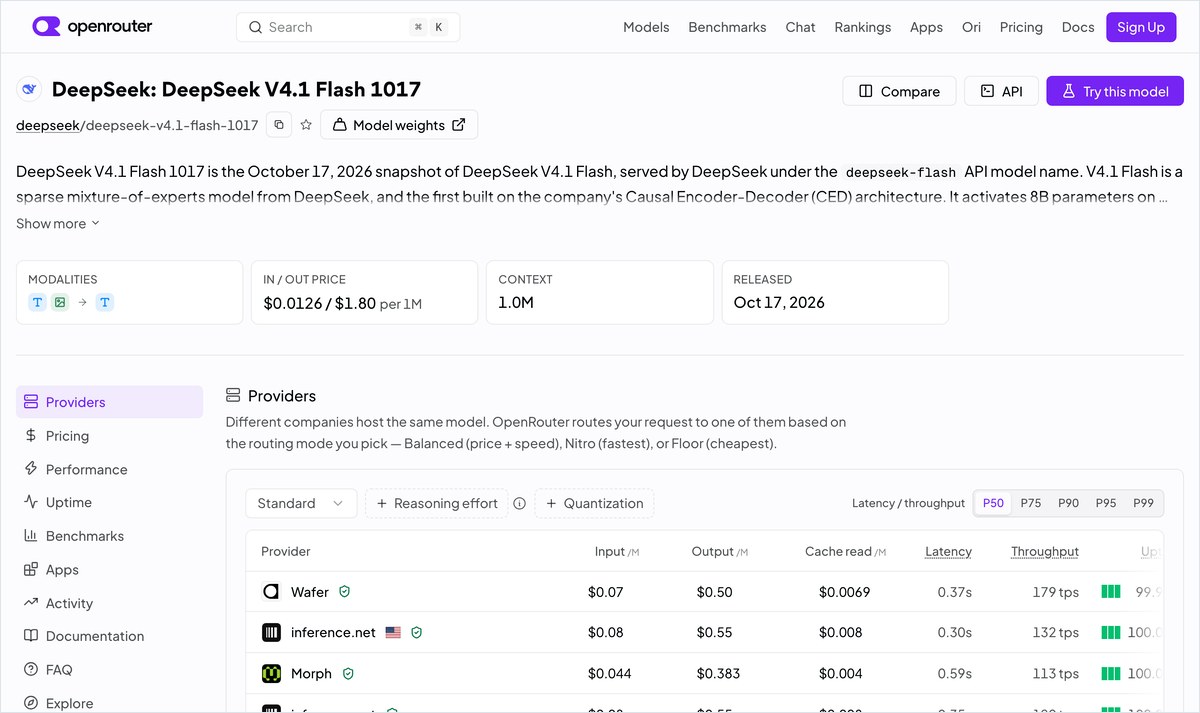This screenshot has width=1200, height=713.
Task: Click the verified shield next to Wafer
Action: [345, 592]
